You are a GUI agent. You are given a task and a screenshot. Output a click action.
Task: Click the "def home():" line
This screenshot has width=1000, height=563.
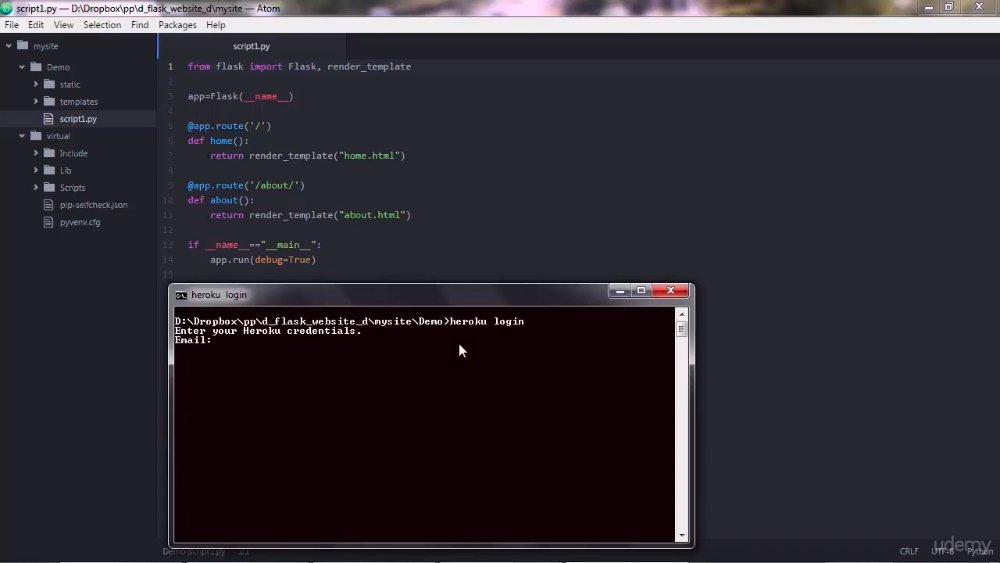tap(218, 141)
